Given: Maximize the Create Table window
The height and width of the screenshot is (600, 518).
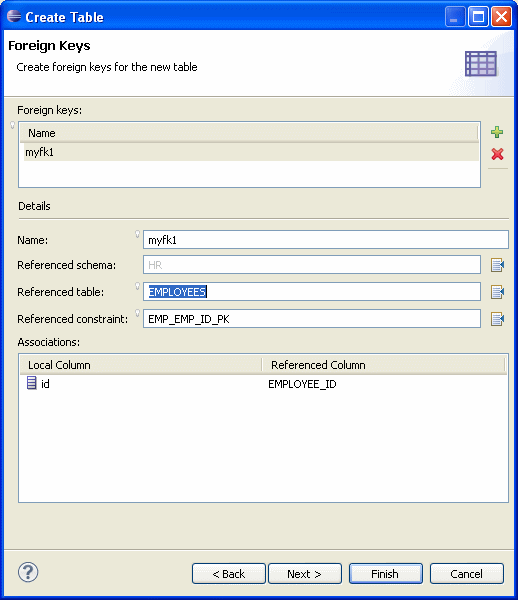Looking at the screenshot, I should (478, 17).
